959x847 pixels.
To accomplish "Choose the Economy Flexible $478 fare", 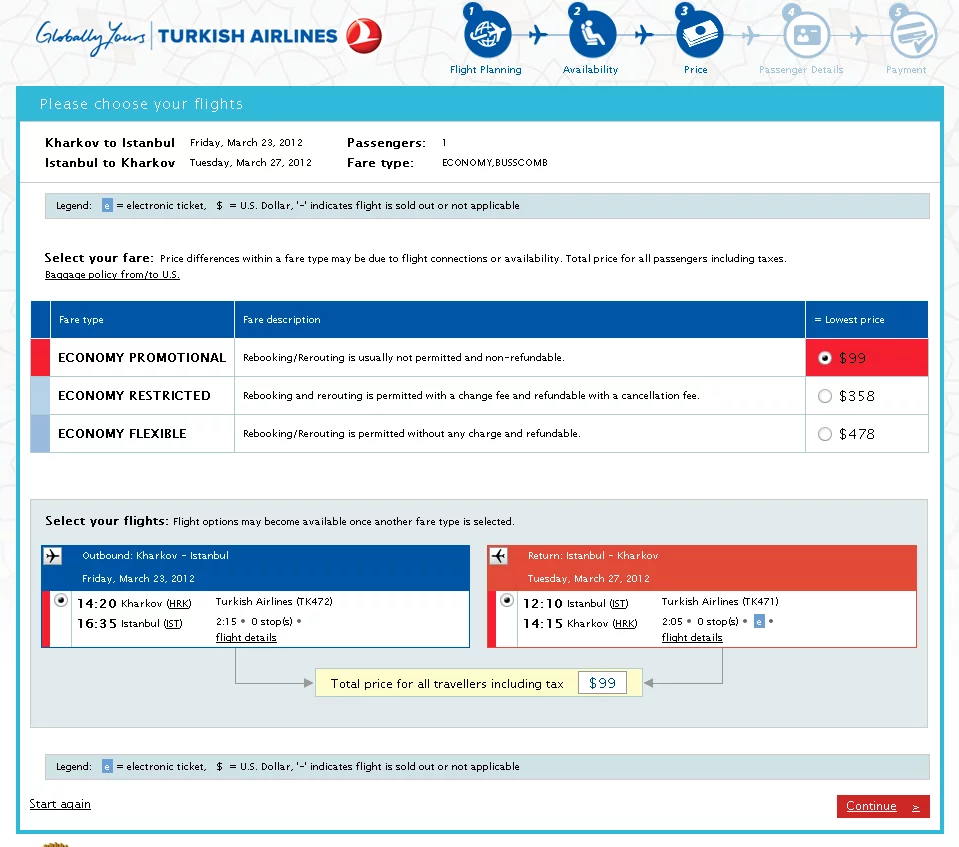I will point(824,434).
